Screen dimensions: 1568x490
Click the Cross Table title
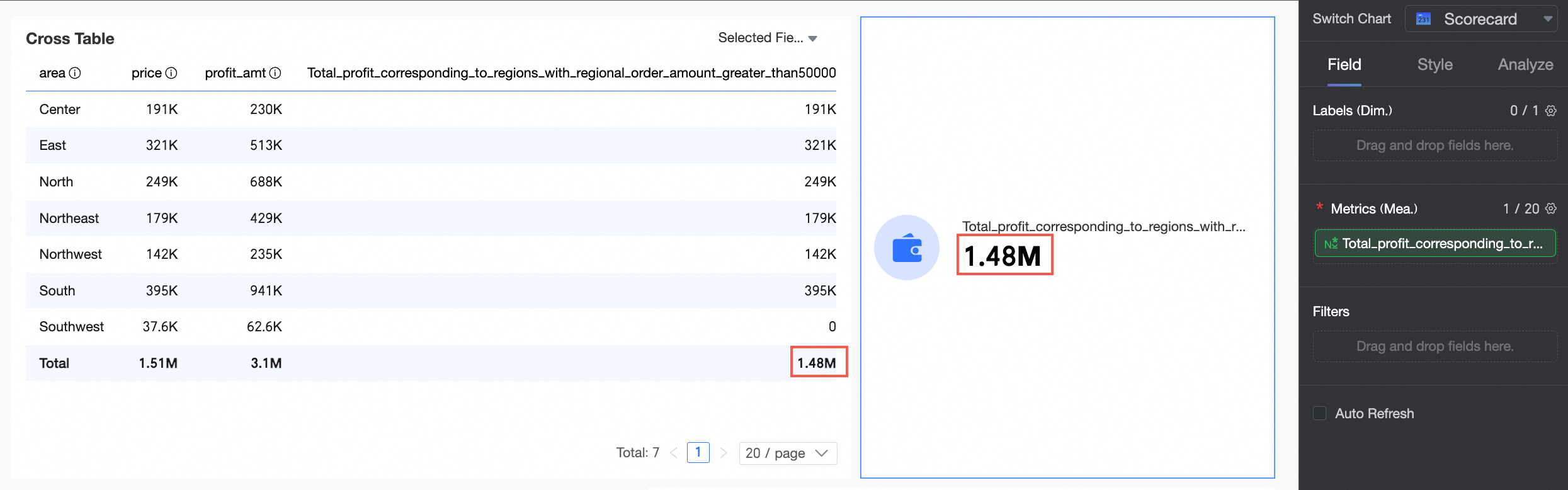70,39
